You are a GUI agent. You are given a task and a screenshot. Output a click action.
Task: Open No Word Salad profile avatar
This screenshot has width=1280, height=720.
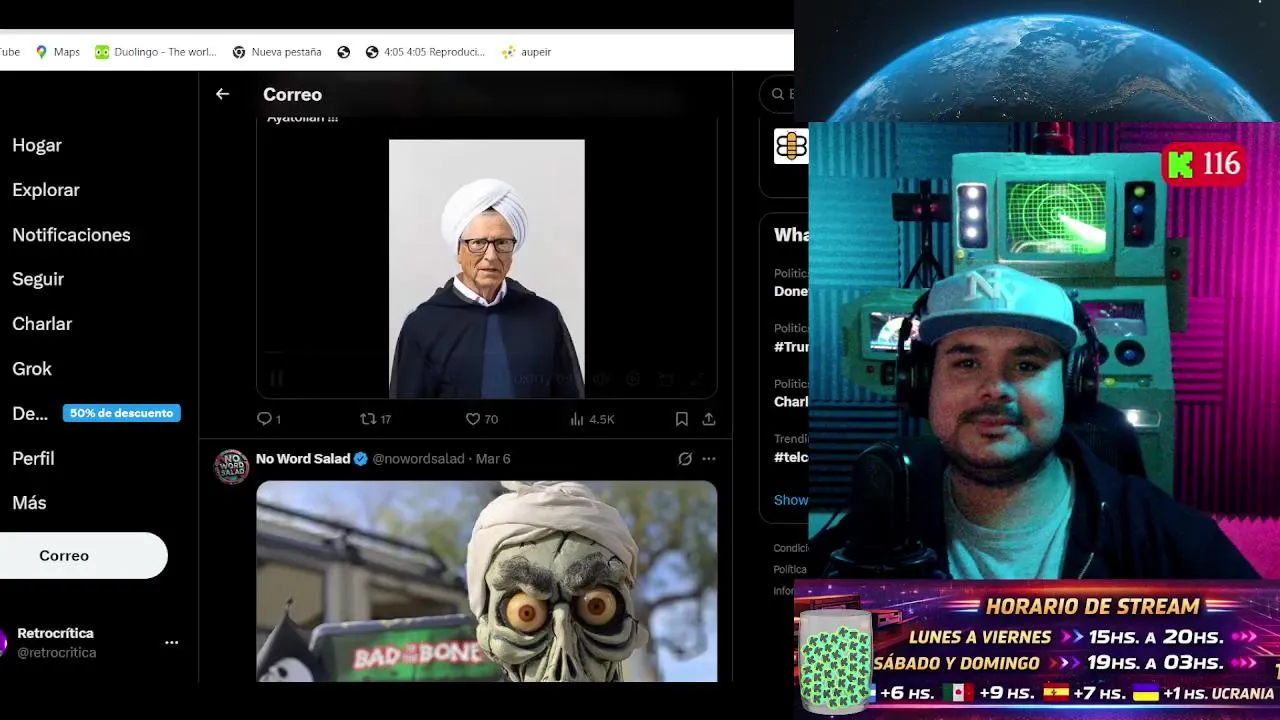pyautogui.click(x=232, y=467)
